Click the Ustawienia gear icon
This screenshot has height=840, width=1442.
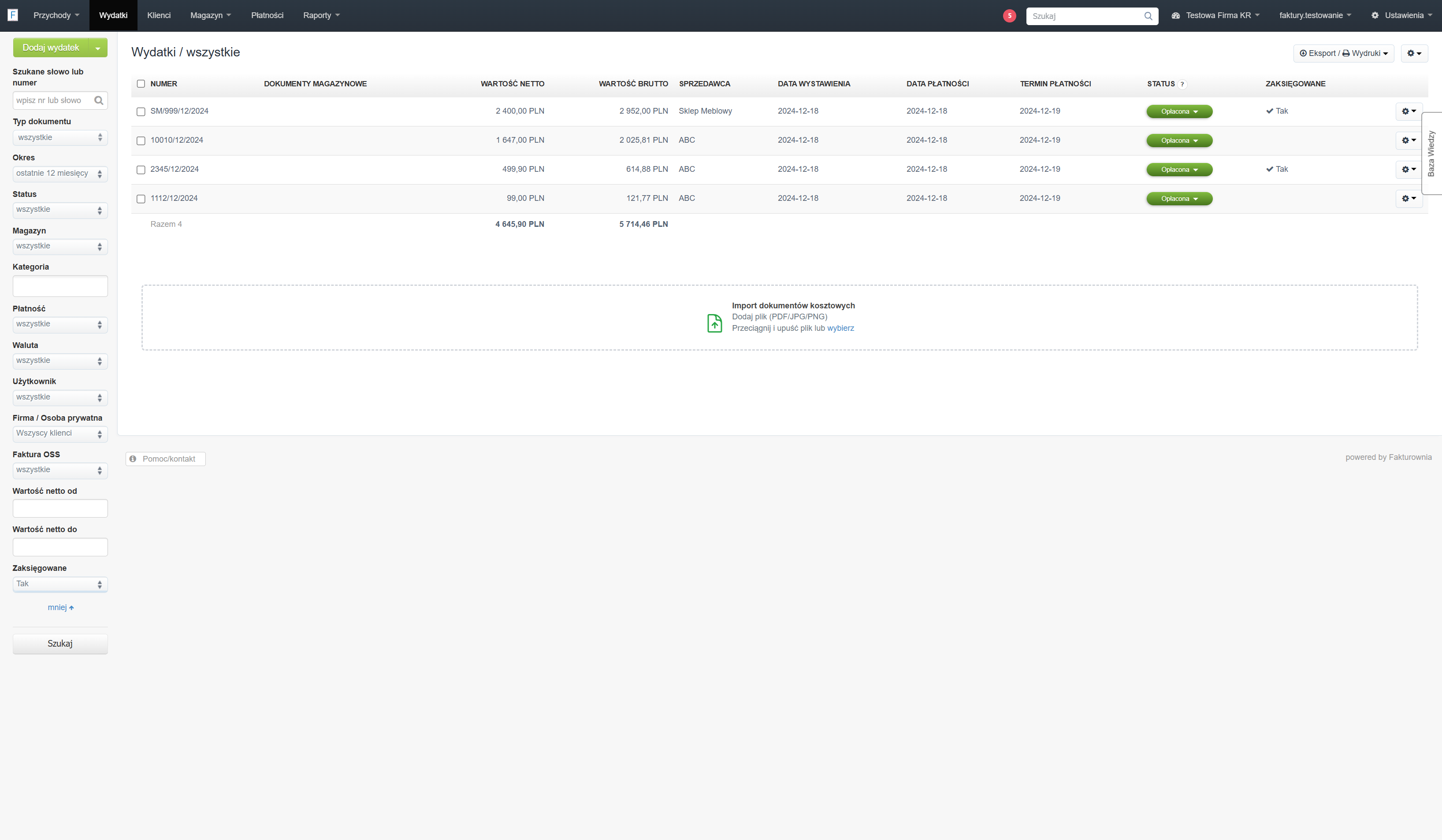(x=1375, y=15)
